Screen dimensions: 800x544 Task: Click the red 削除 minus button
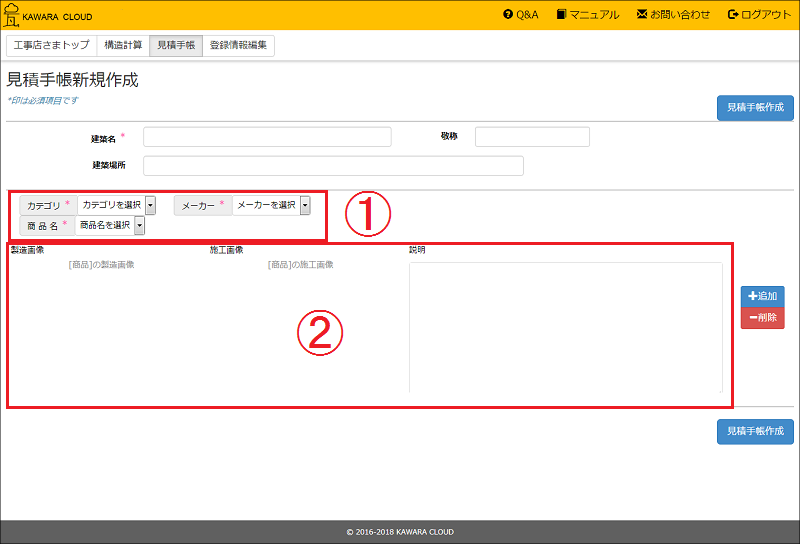pyautogui.click(x=762, y=318)
